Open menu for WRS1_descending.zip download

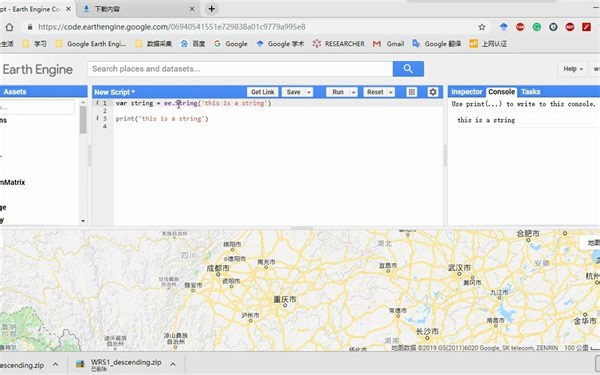173,364
